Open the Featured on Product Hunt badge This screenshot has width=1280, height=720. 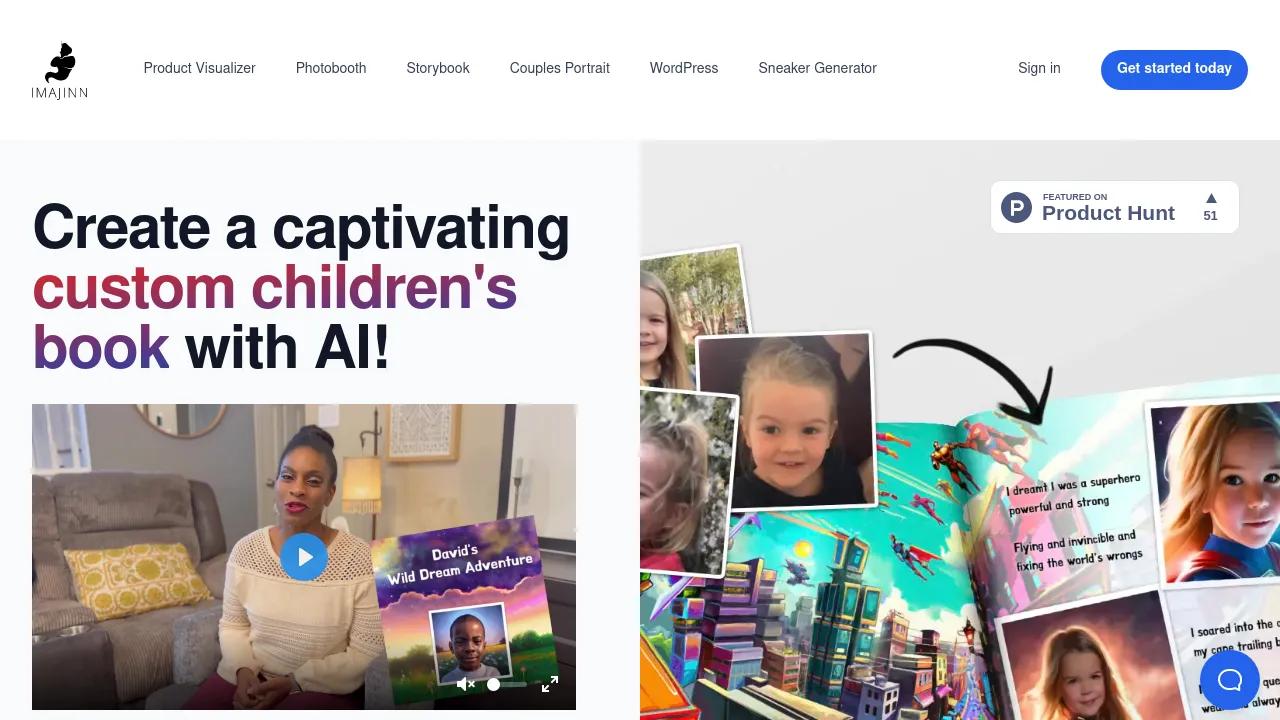click(1115, 207)
